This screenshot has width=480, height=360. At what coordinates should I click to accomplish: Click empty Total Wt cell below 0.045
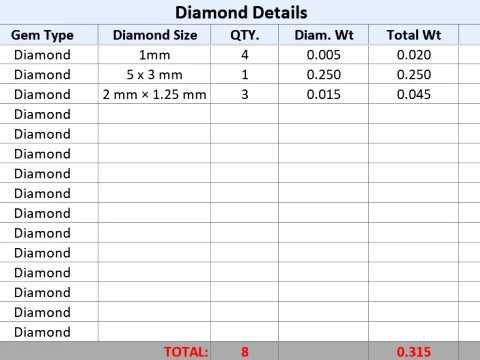414,114
